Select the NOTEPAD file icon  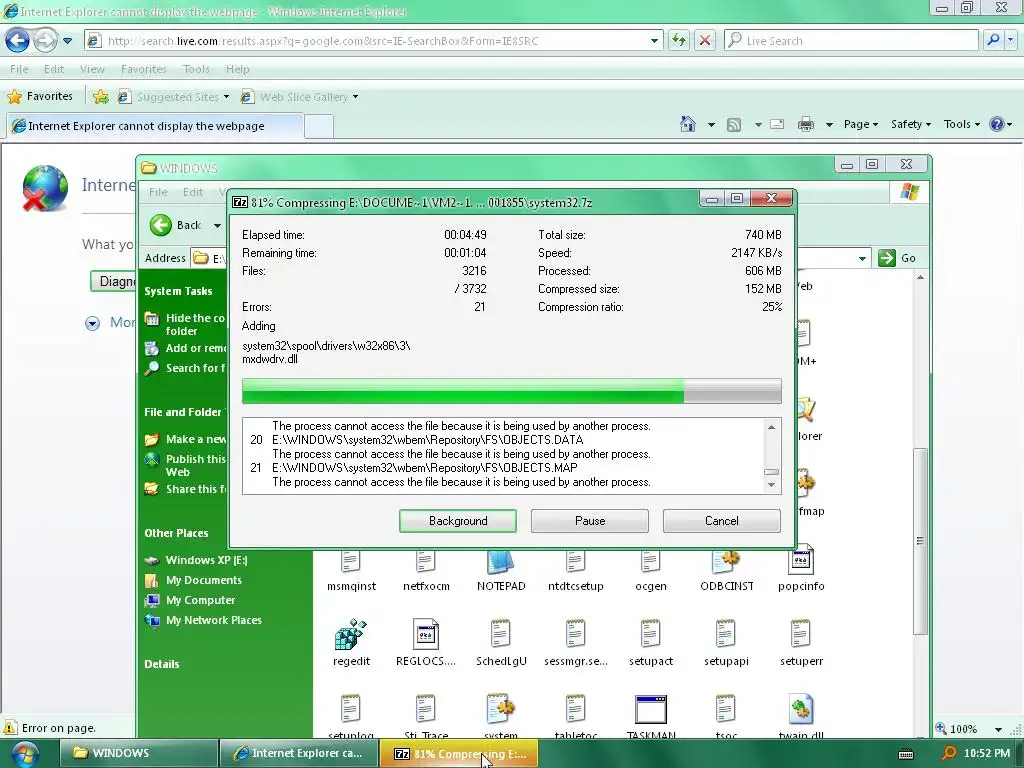pyautogui.click(x=501, y=570)
